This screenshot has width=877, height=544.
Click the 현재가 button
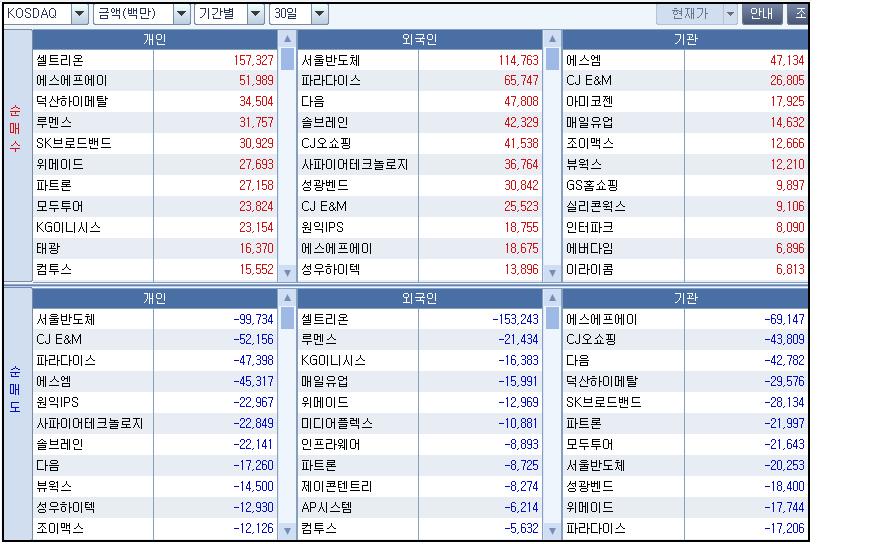[690, 14]
